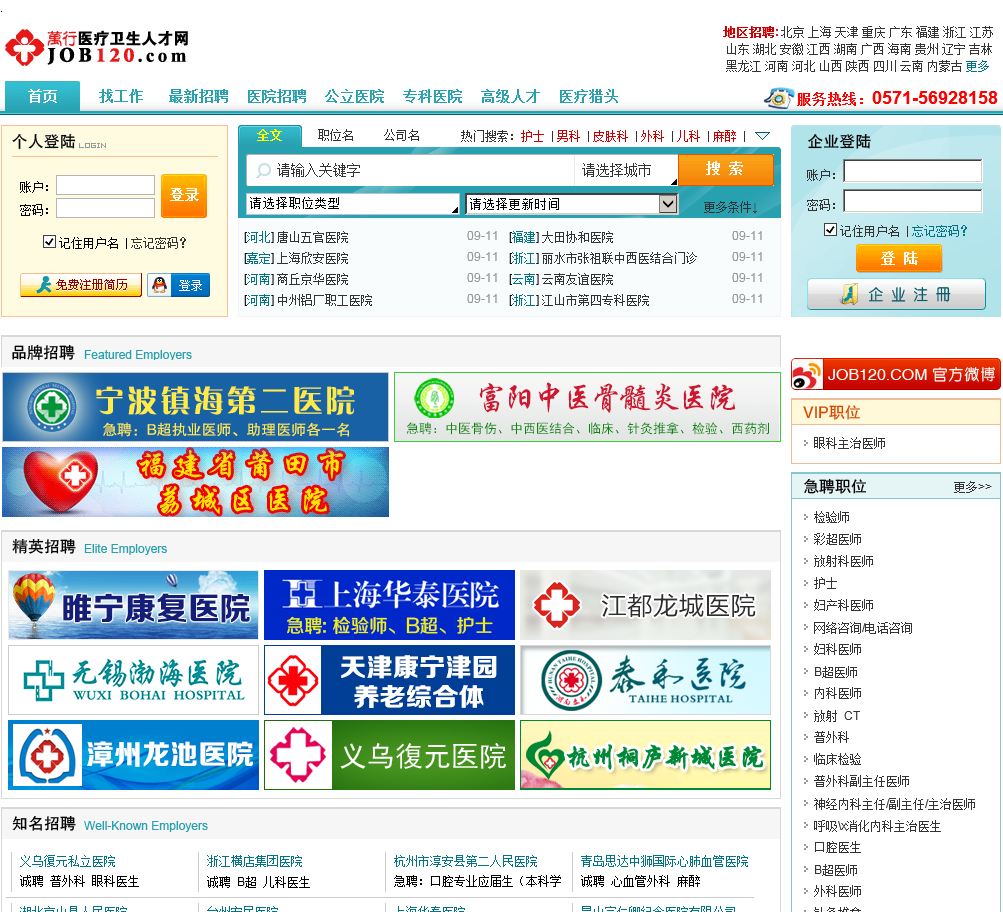Click the telephone hotline icon
Viewport: 1003px width, 912px height.
778,98
